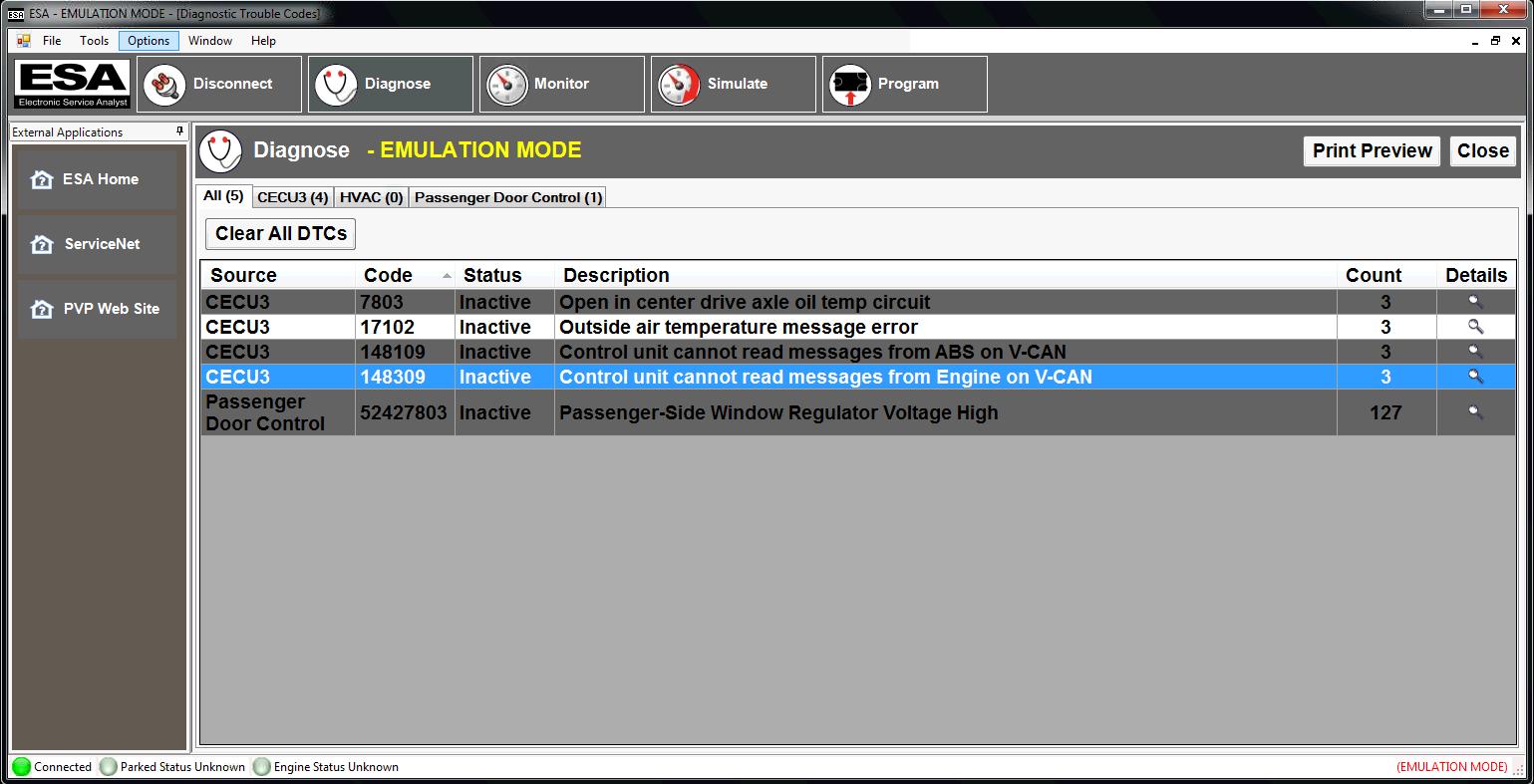Open the Tools menu

click(x=94, y=41)
